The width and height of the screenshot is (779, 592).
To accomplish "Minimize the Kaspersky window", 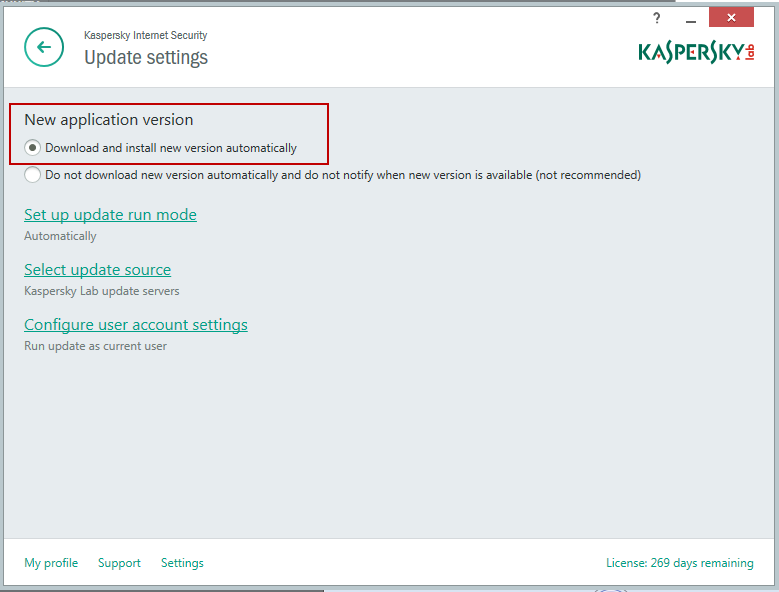I will pyautogui.click(x=691, y=21).
